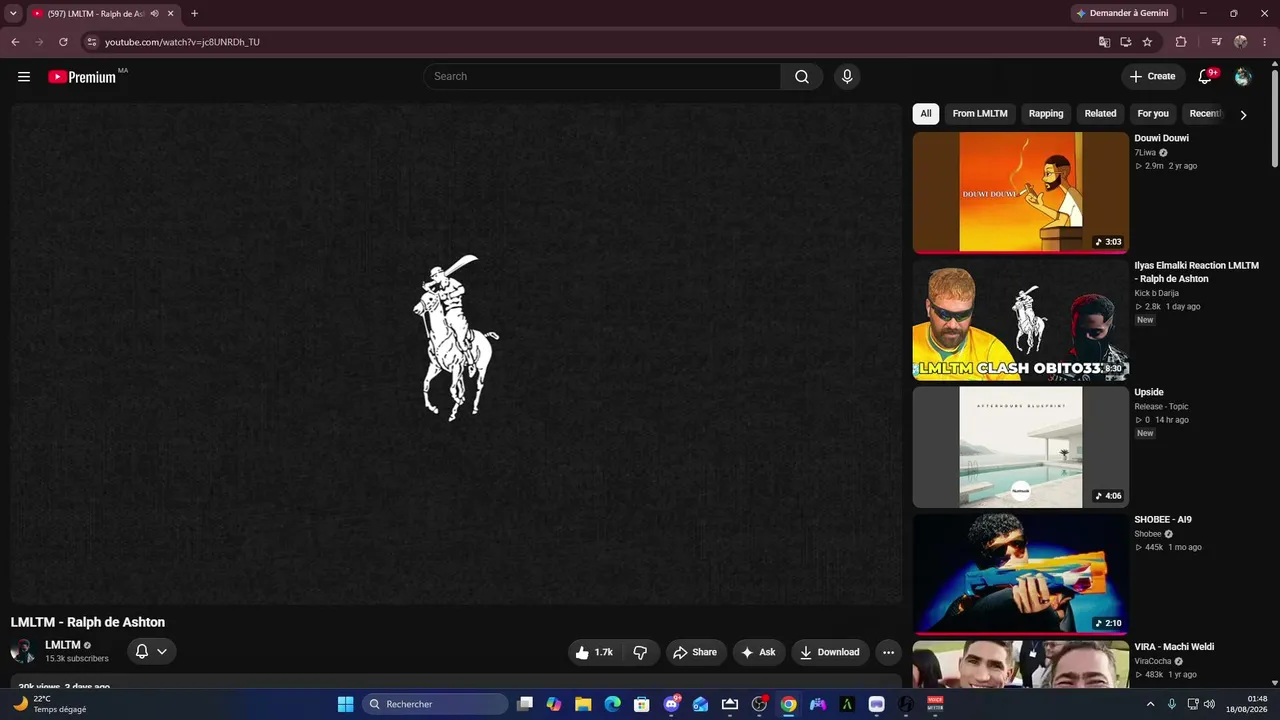Screen dimensions: 1280x720
Task: Open the tab search dropdown arrow
Action: (x=13, y=14)
